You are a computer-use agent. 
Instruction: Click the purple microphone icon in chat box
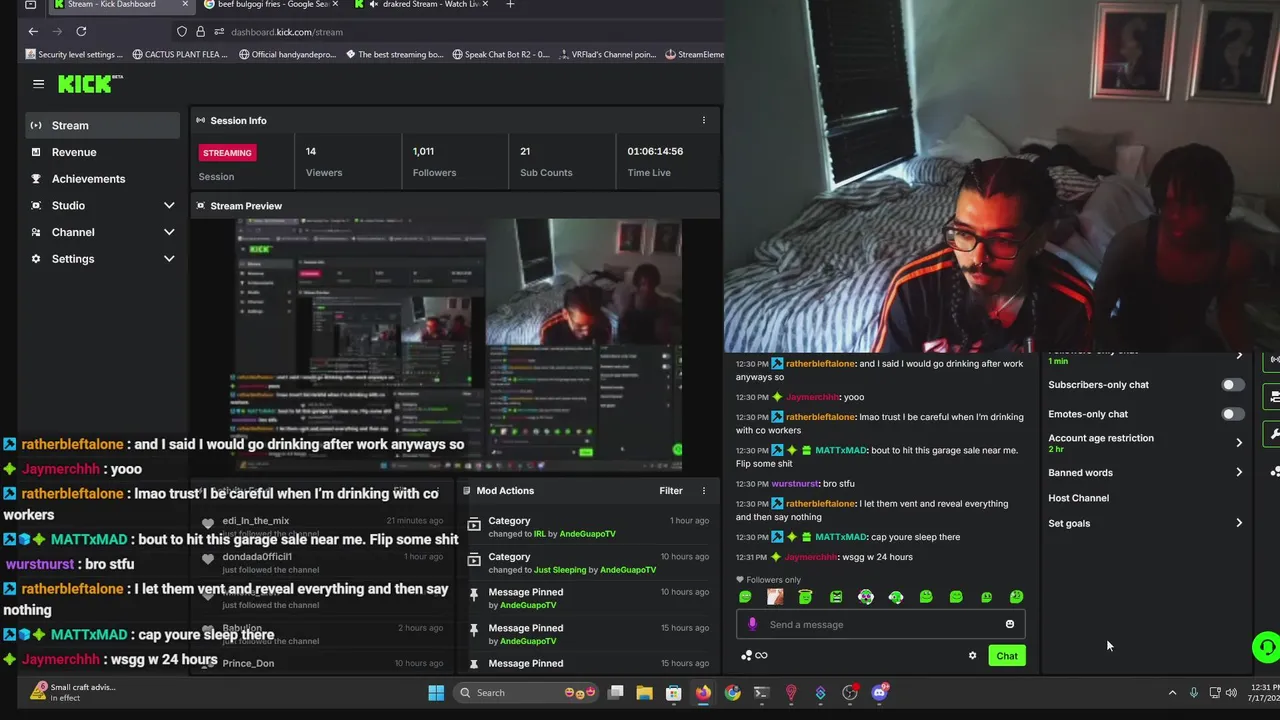(752, 625)
